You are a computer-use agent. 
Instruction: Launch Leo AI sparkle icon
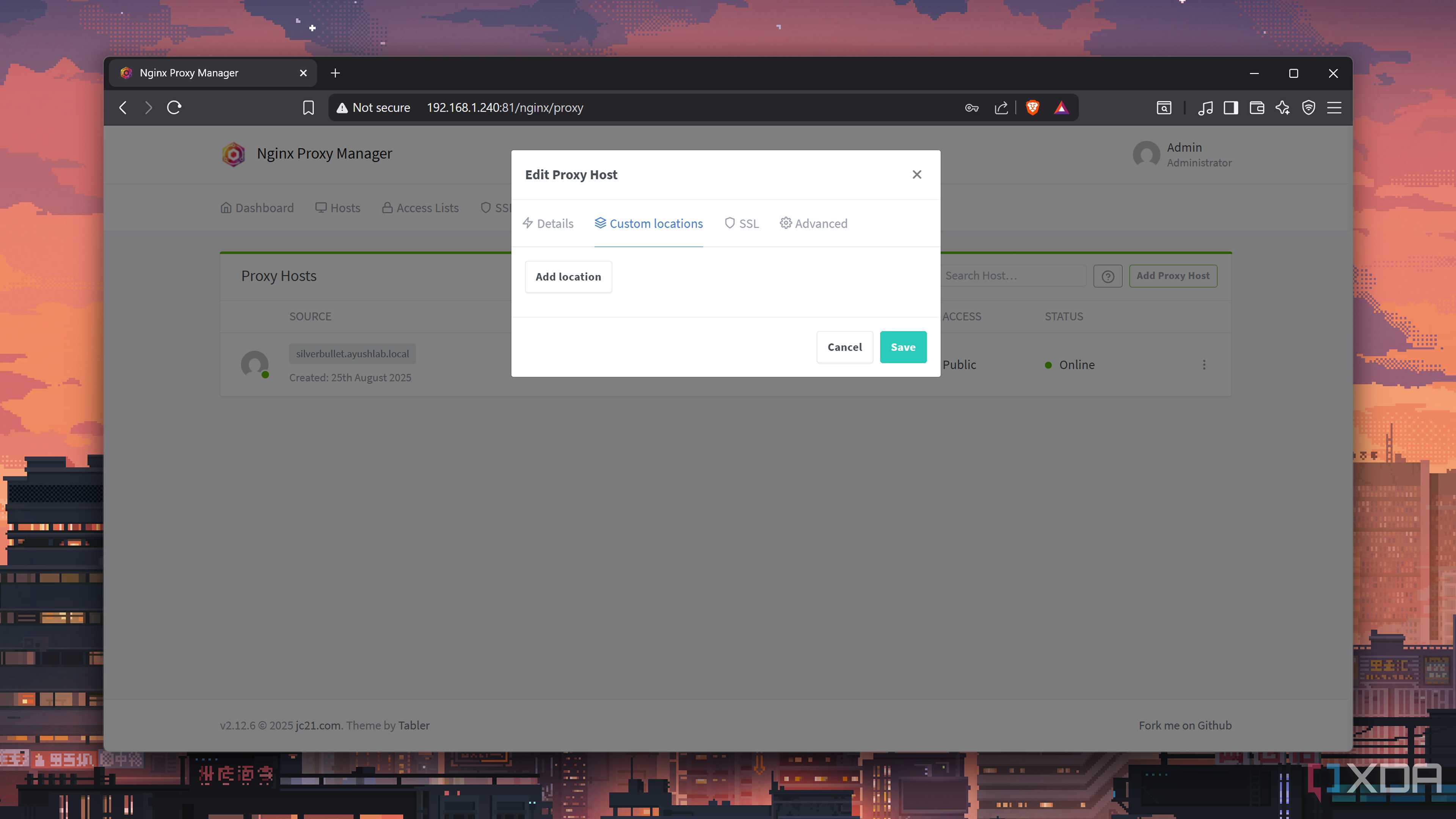(x=1282, y=107)
